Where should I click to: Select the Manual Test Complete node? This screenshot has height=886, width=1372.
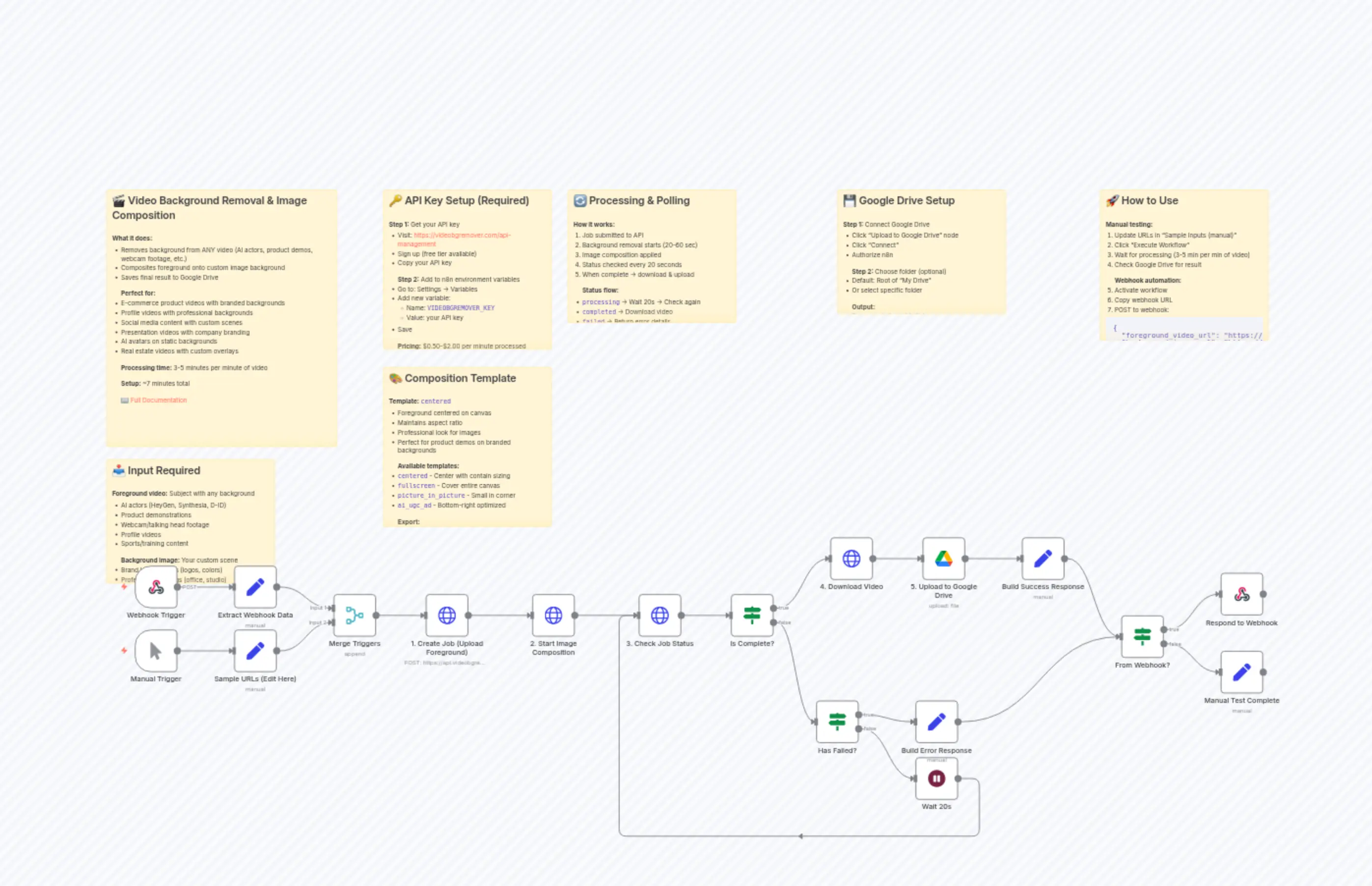pos(1241,671)
